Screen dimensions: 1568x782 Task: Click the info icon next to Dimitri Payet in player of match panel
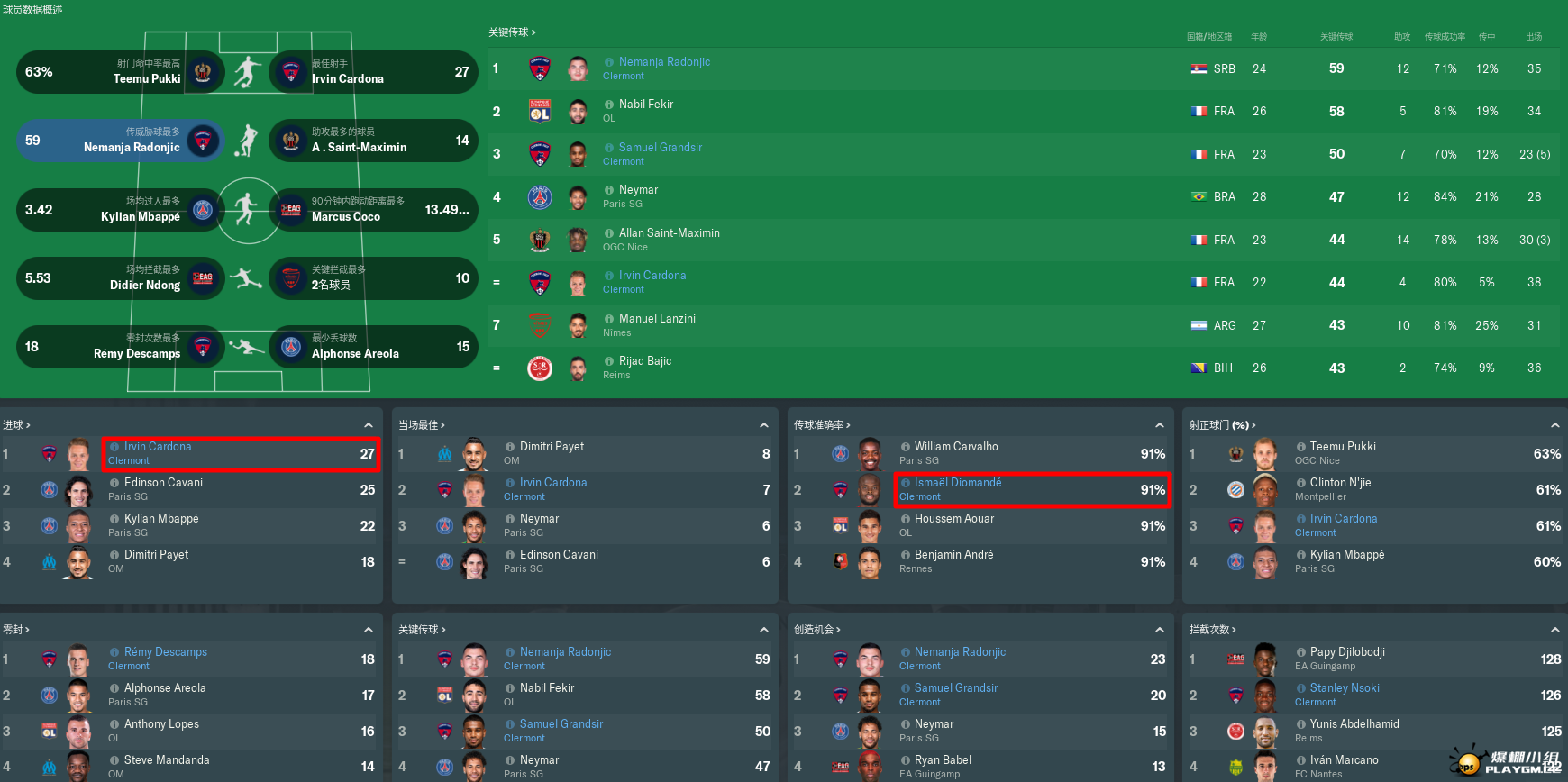[510, 447]
